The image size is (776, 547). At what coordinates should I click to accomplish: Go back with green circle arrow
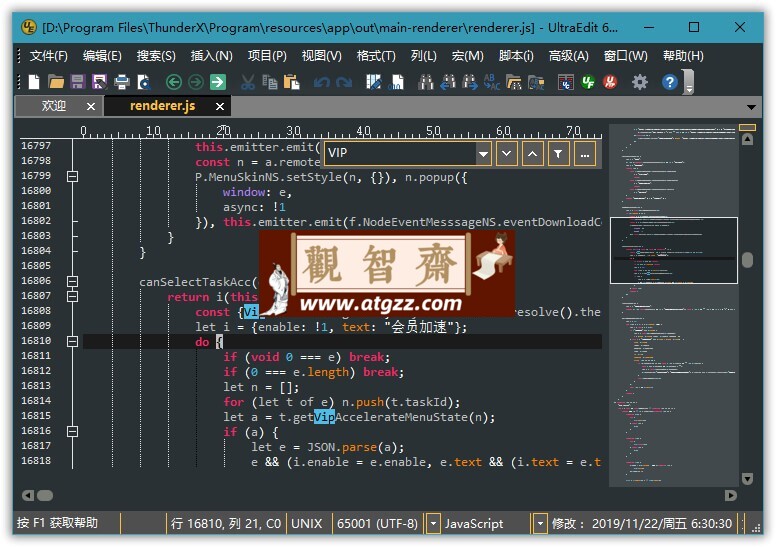(x=173, y=82)
